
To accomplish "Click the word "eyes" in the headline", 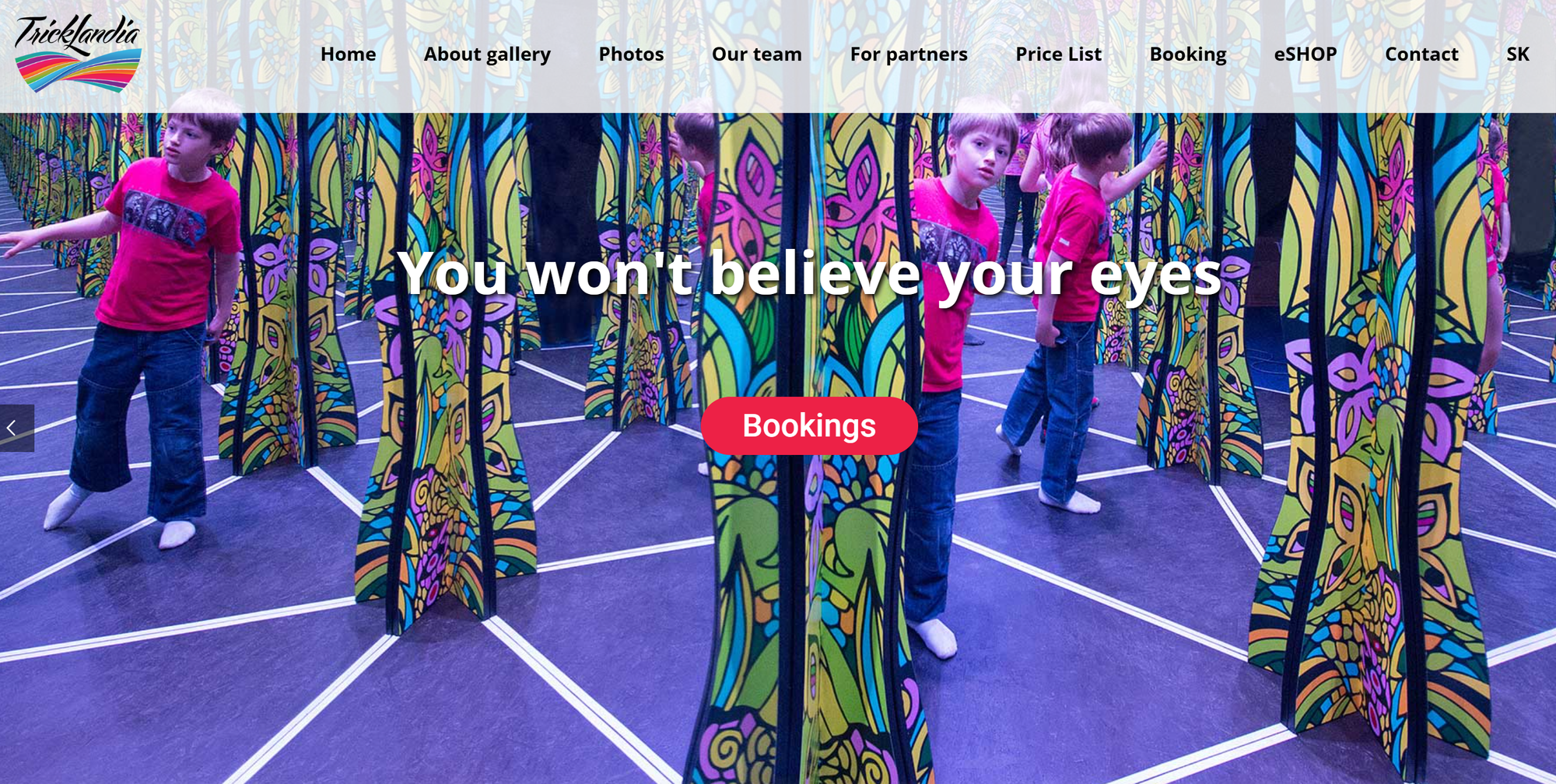I will click(x=1155, y=276).
